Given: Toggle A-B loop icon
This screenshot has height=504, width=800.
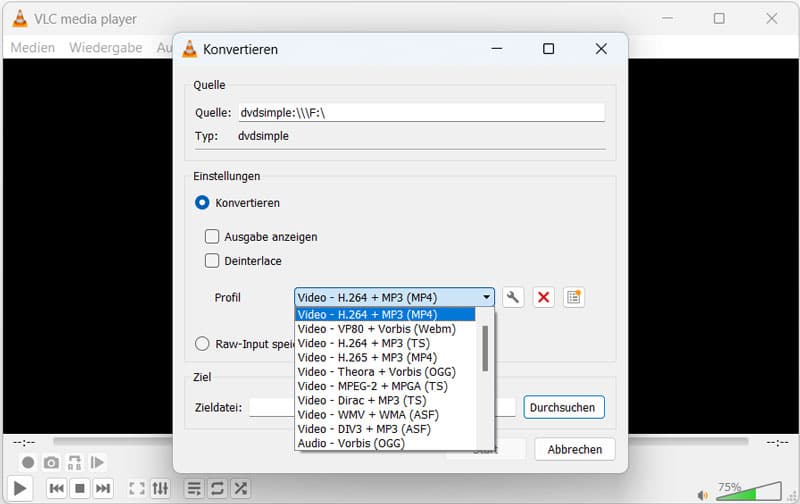Looking at the screenshot, I should tap(74, 463).
